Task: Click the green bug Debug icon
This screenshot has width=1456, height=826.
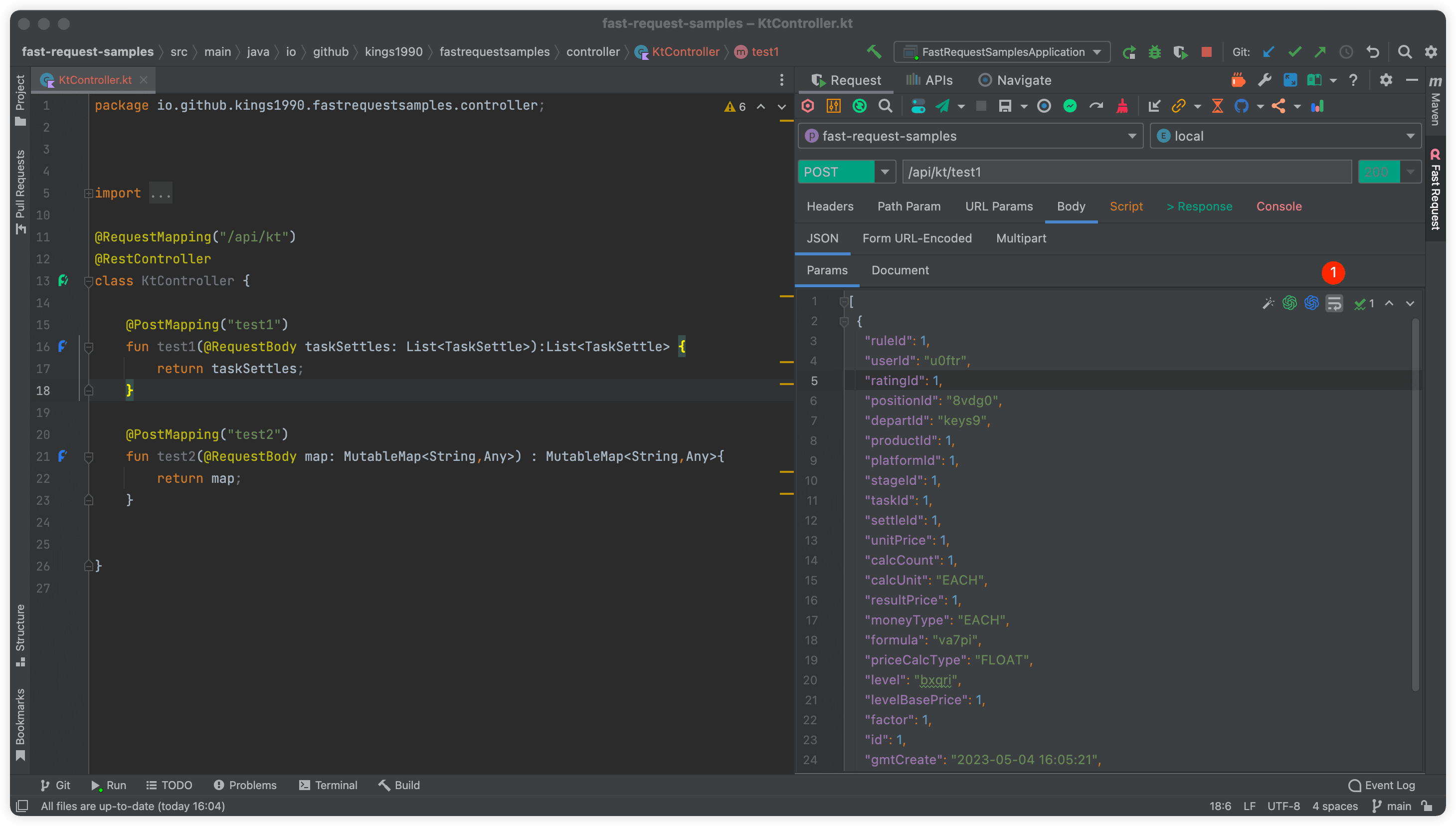Action: pyautogui.click(x=1154, y=52)
